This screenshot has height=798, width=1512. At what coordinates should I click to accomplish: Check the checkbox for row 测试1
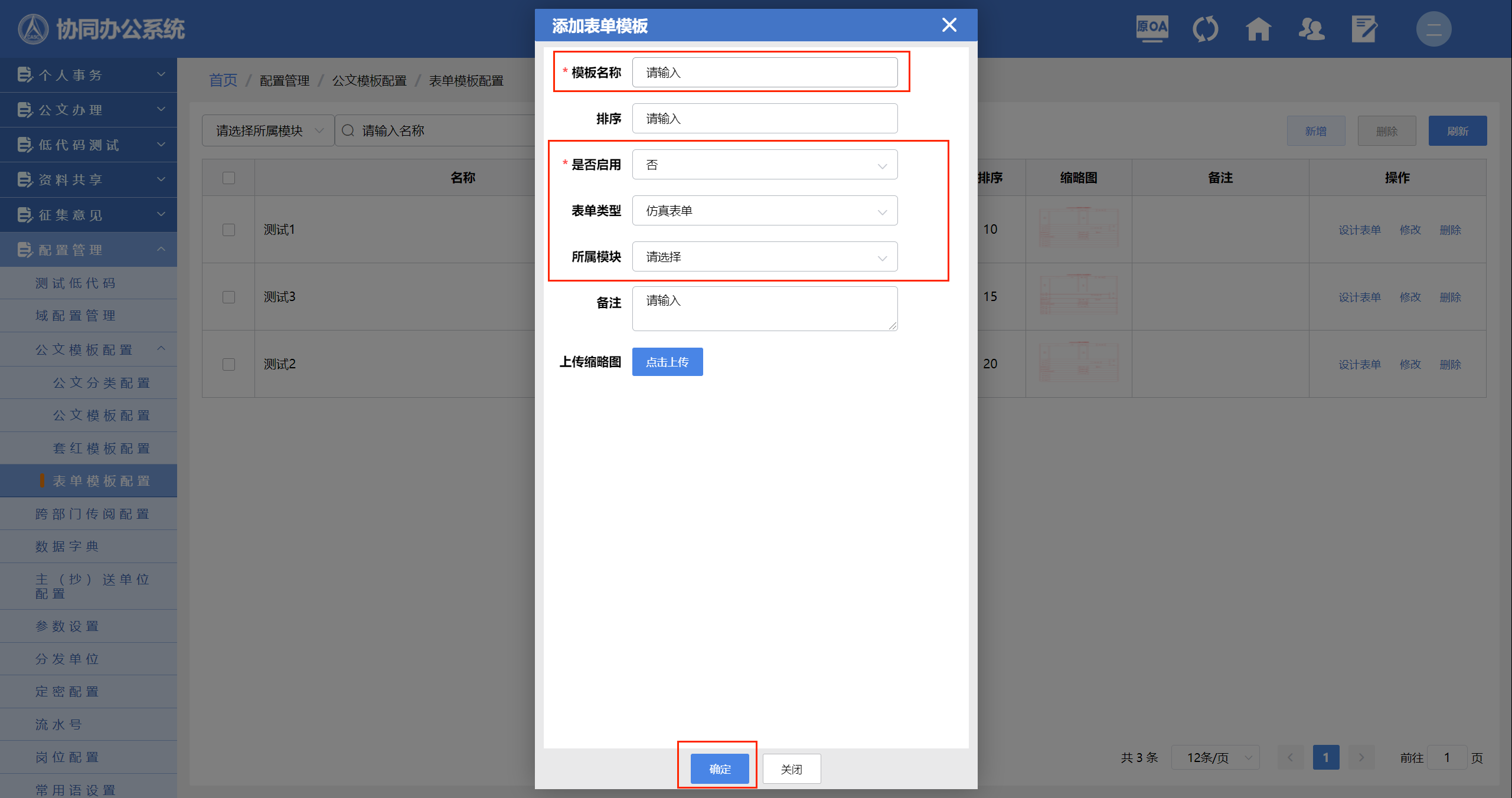[x=228, y=230]
